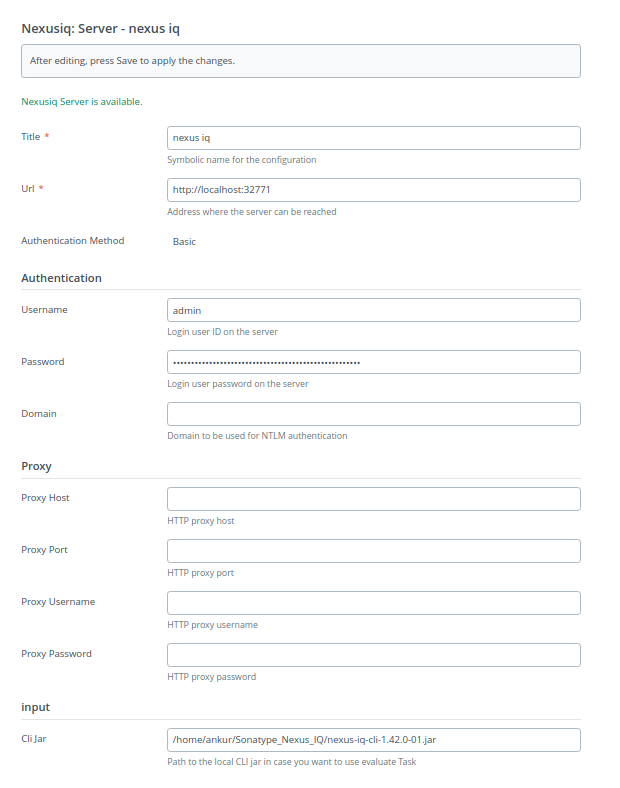Click the 'Nexusiq Server is available' status message
The height and width of the screenshot is (788, 620).
tap(82, 102)
